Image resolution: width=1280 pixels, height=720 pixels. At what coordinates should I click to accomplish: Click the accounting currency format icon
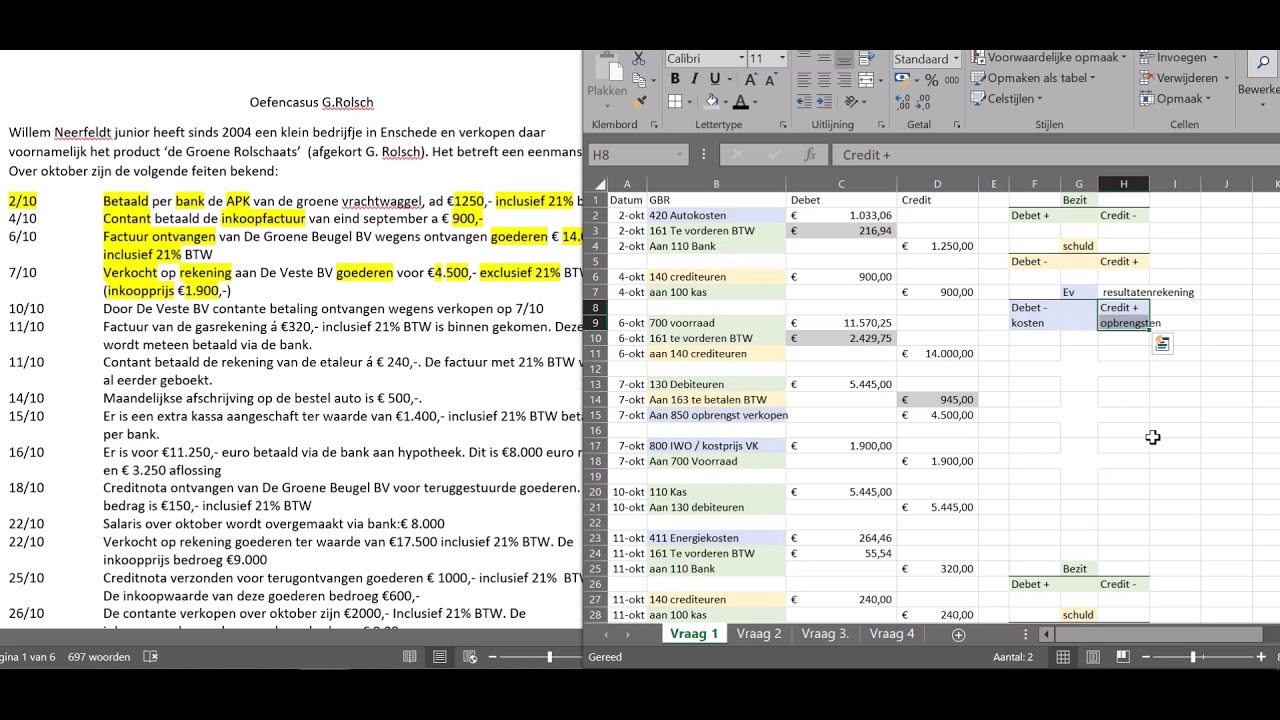tap(901, 80)
